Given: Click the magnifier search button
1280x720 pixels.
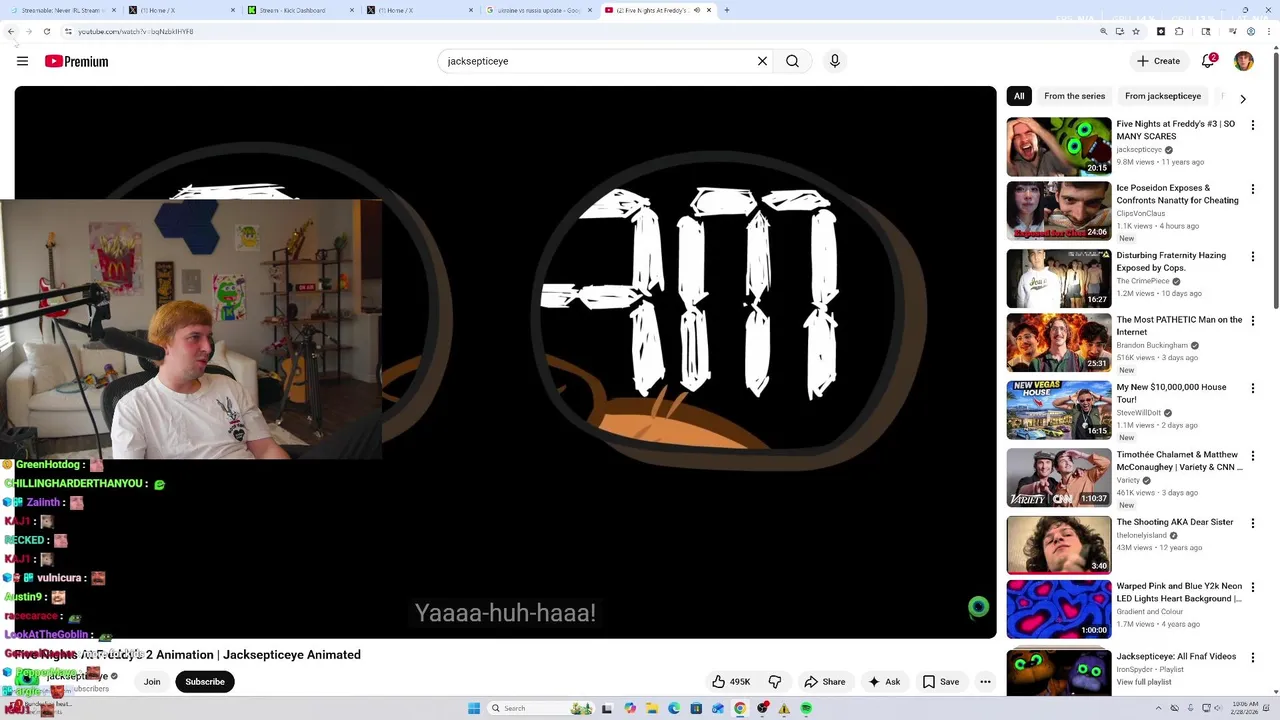Looking at the screenshot, I should point(792,61).
